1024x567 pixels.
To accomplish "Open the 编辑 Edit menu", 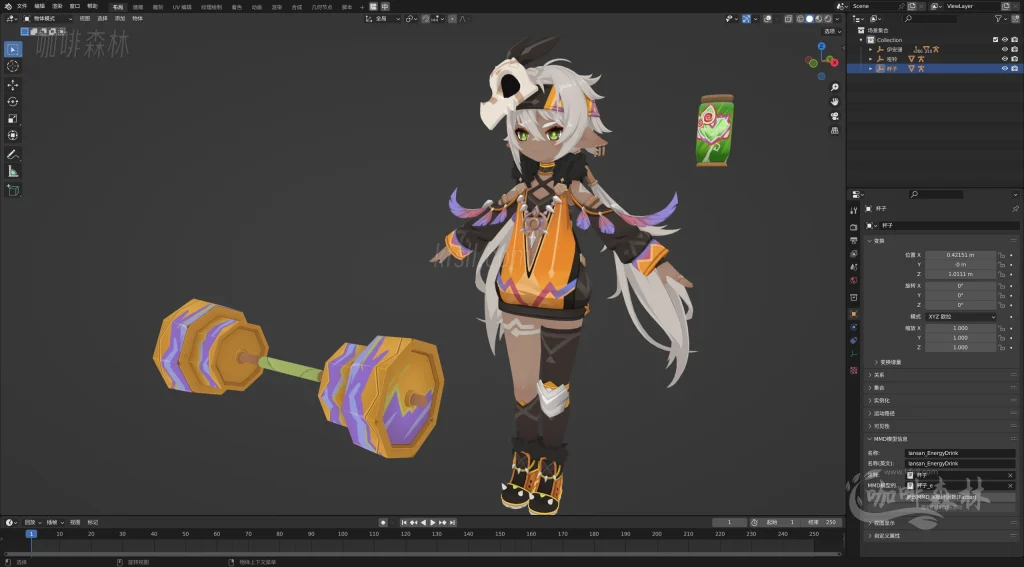I will pyautogui.click(x=40, y=7).
